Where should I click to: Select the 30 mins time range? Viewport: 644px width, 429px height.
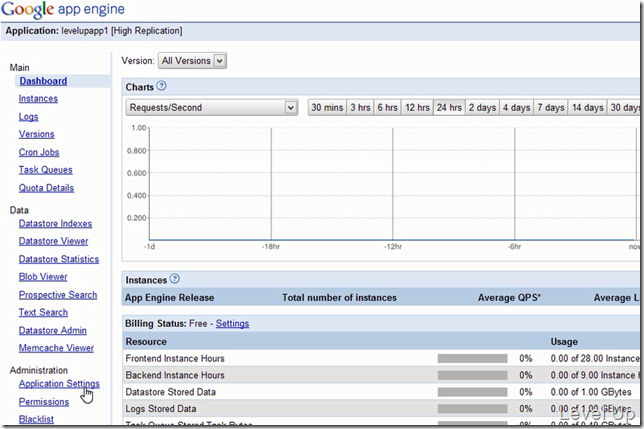pyautogui.click(x=327, y=108)
